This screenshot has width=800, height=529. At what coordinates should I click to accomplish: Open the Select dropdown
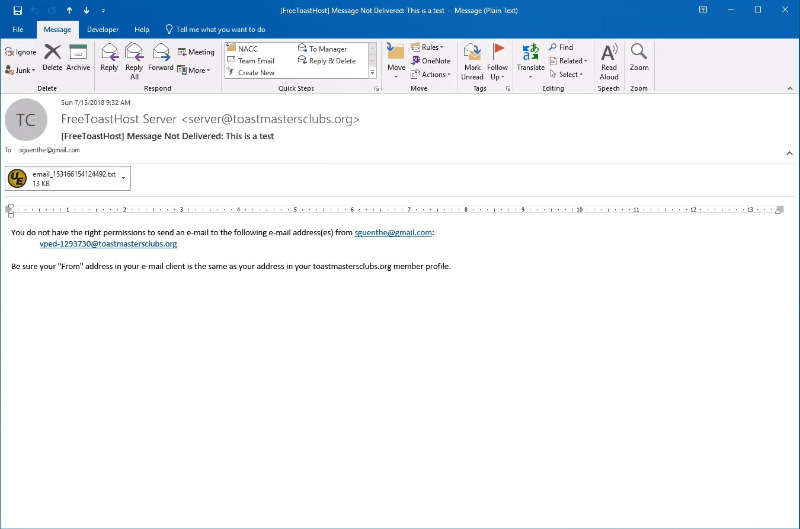566,74
